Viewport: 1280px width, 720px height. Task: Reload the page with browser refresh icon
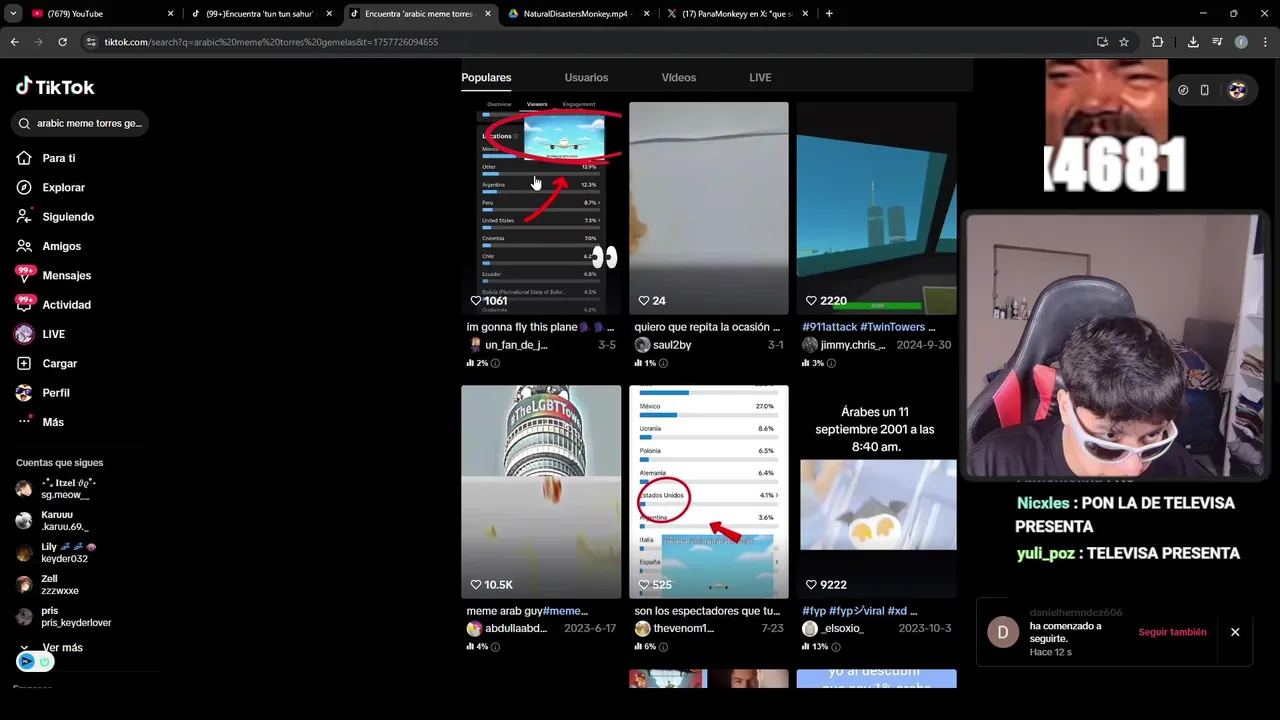click(62, 42)
